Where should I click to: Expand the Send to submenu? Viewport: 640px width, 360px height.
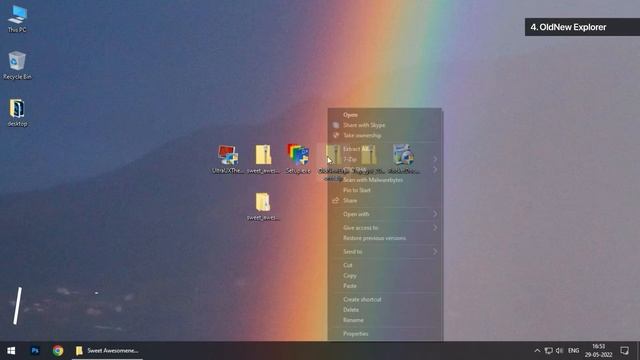pyautogui.click(x=385, y=252)
